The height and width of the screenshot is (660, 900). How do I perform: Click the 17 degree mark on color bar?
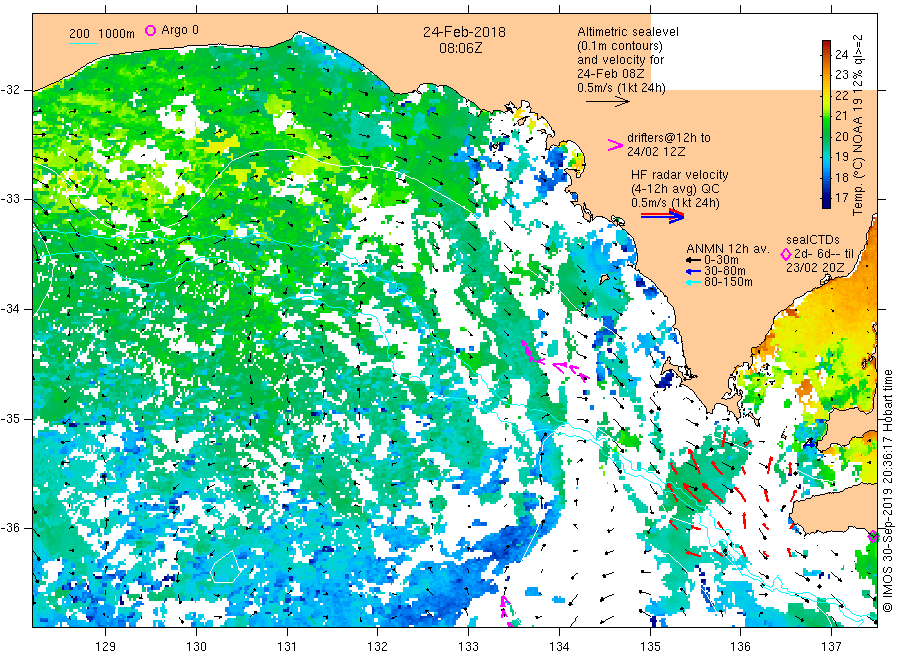pos(841,197)
